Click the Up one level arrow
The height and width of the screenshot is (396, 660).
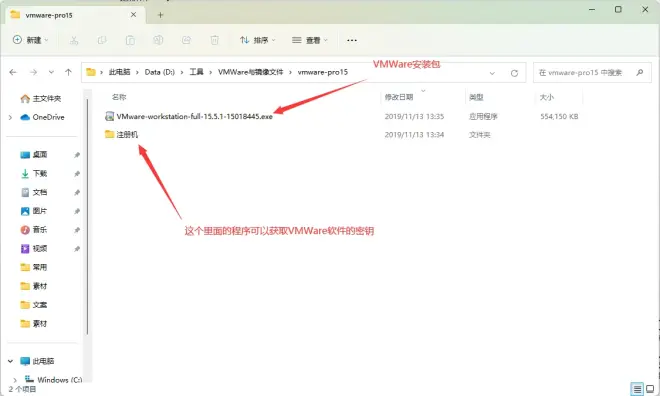68,72
